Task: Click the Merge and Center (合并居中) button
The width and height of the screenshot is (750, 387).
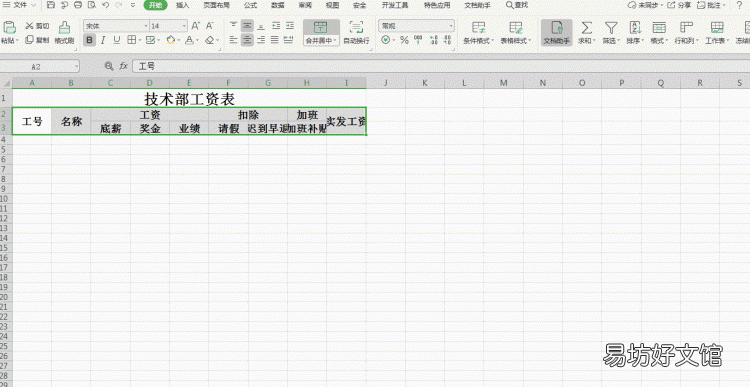Action: [321, 33]
